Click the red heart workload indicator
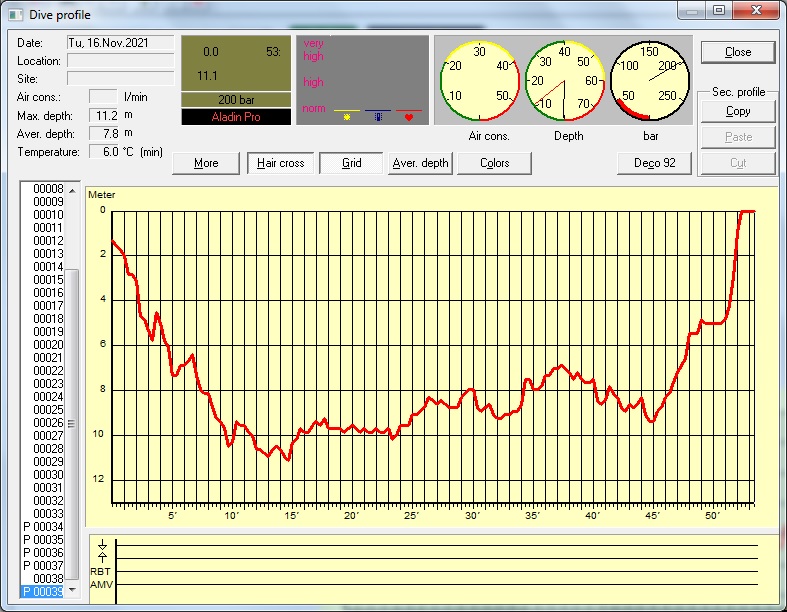This screenshot has height=612, width=787. pos(409,117)
